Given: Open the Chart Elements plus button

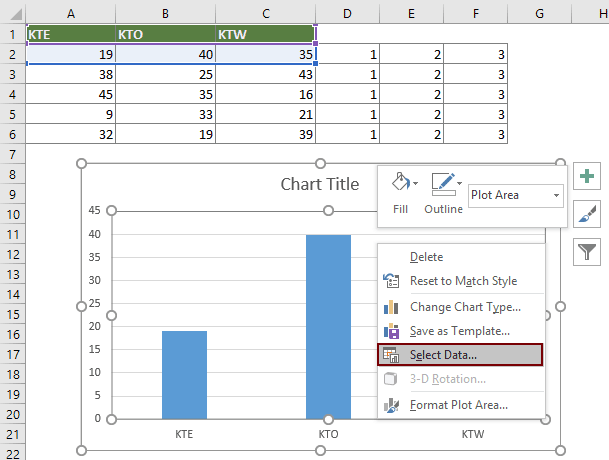Looking at the screenshot, I should click(x=586, y=176).
